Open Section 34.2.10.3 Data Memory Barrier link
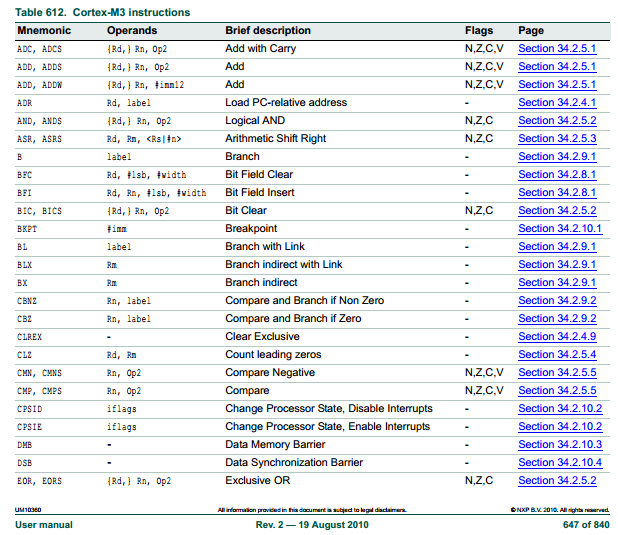 click(560, 444)
